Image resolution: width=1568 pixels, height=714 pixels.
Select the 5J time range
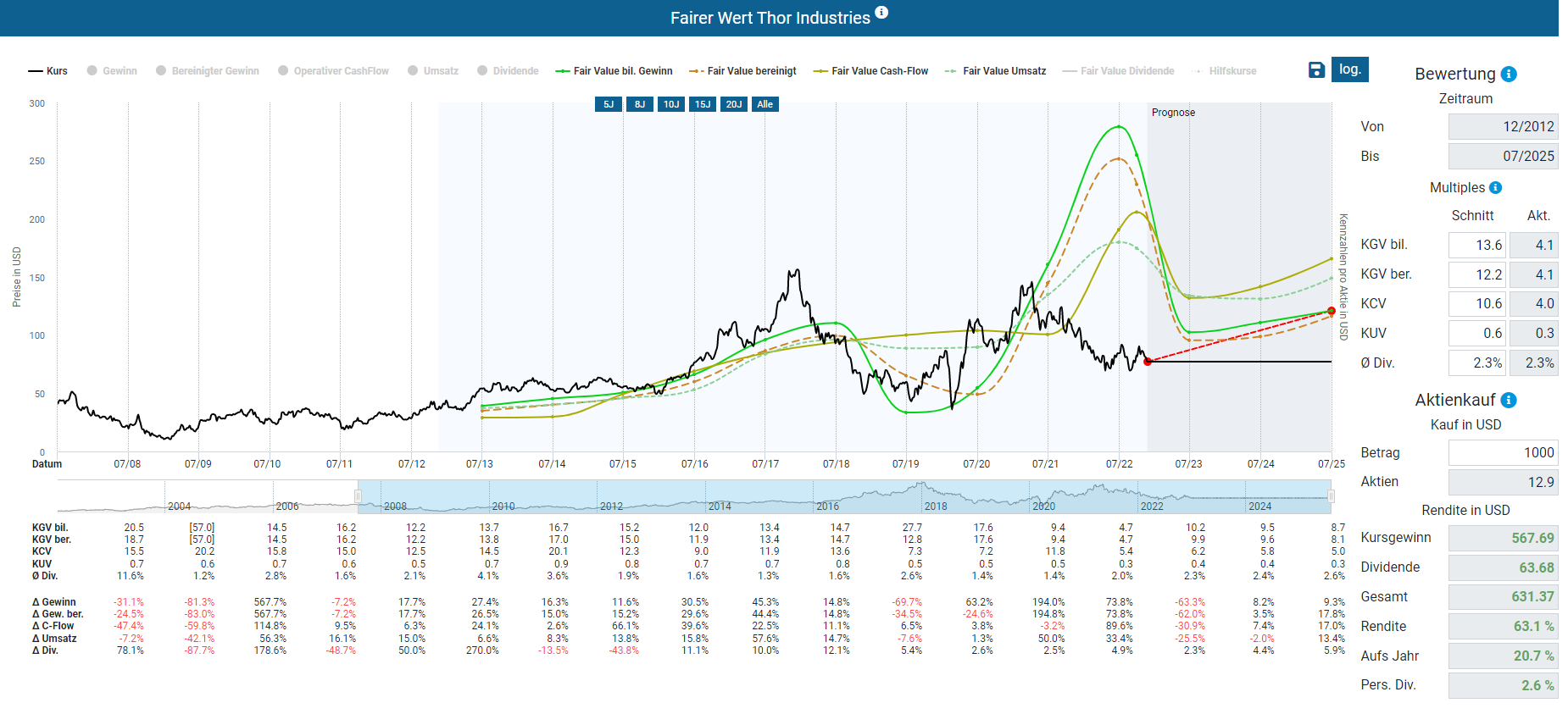tap(609, 104)
